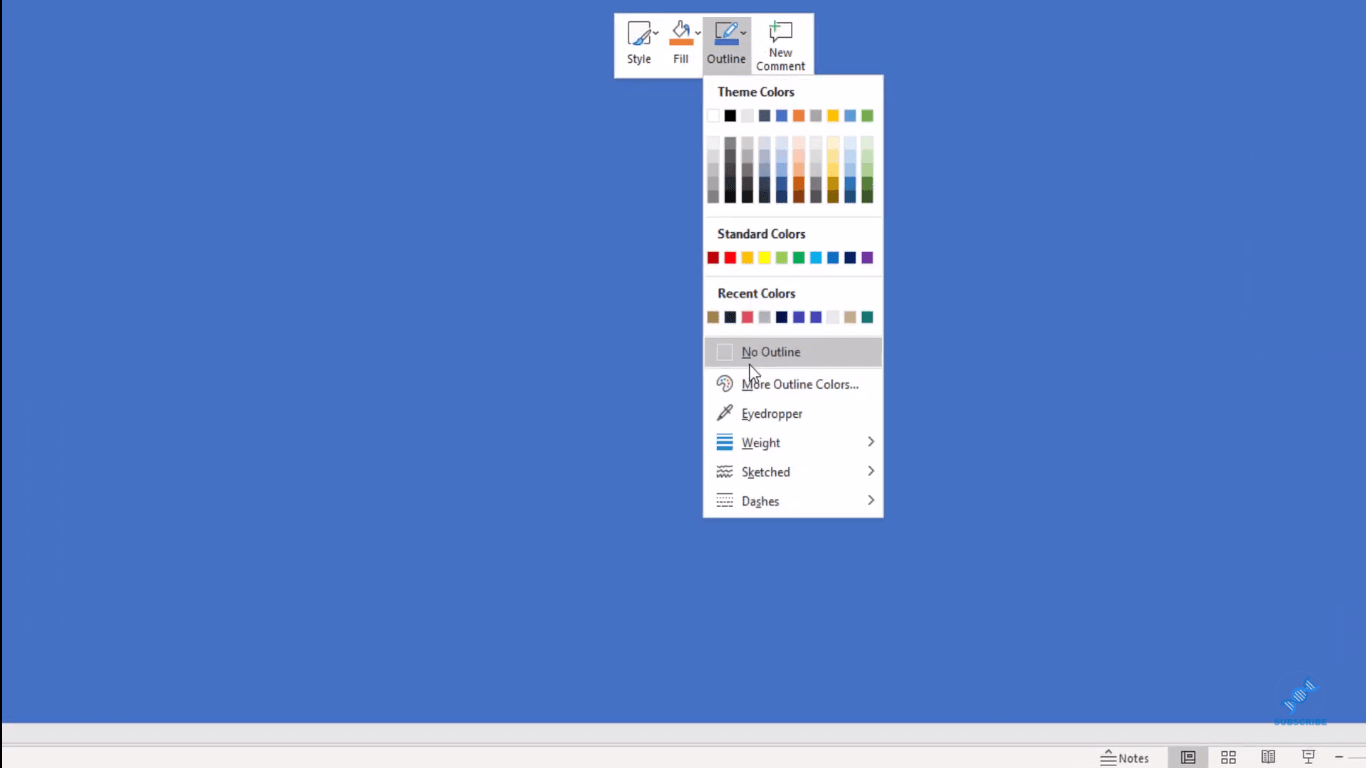
Task: Add a New Comment from the mini toolbar
Action: [x=781, y=45]
